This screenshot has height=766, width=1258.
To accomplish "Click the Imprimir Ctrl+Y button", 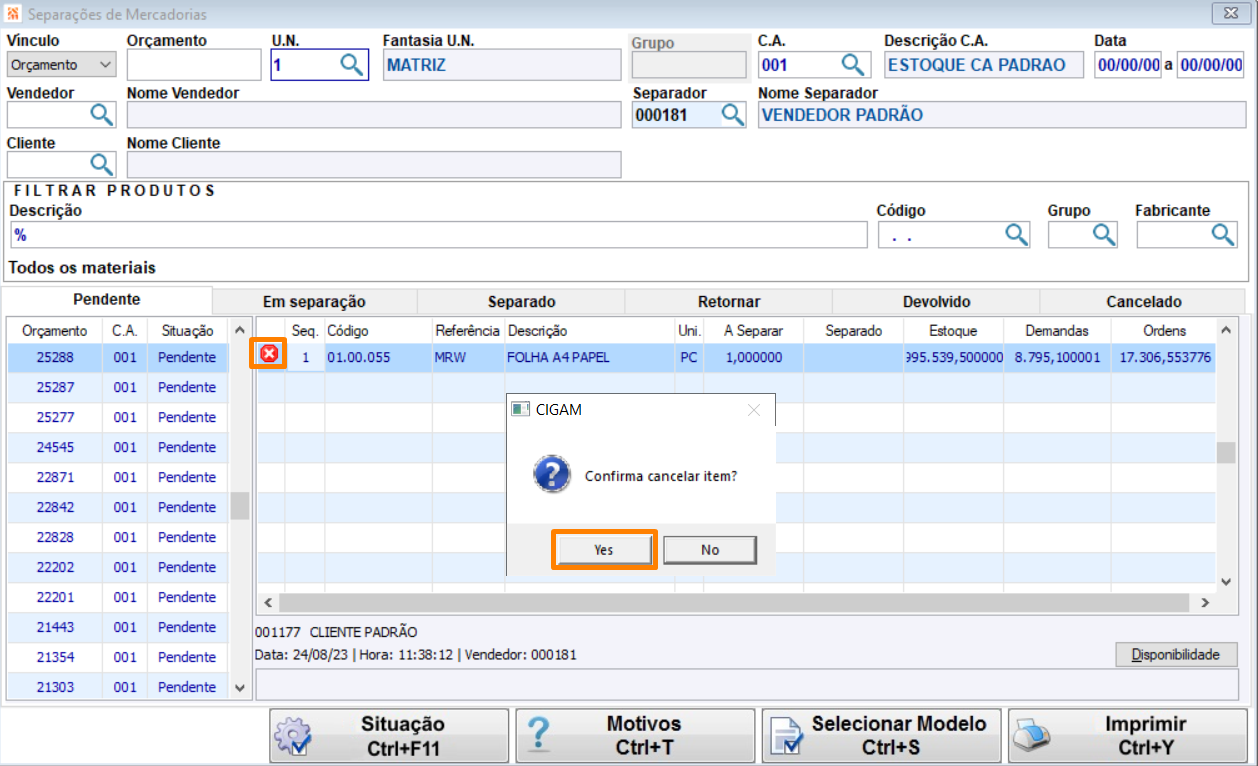I will click(1127, 736).
